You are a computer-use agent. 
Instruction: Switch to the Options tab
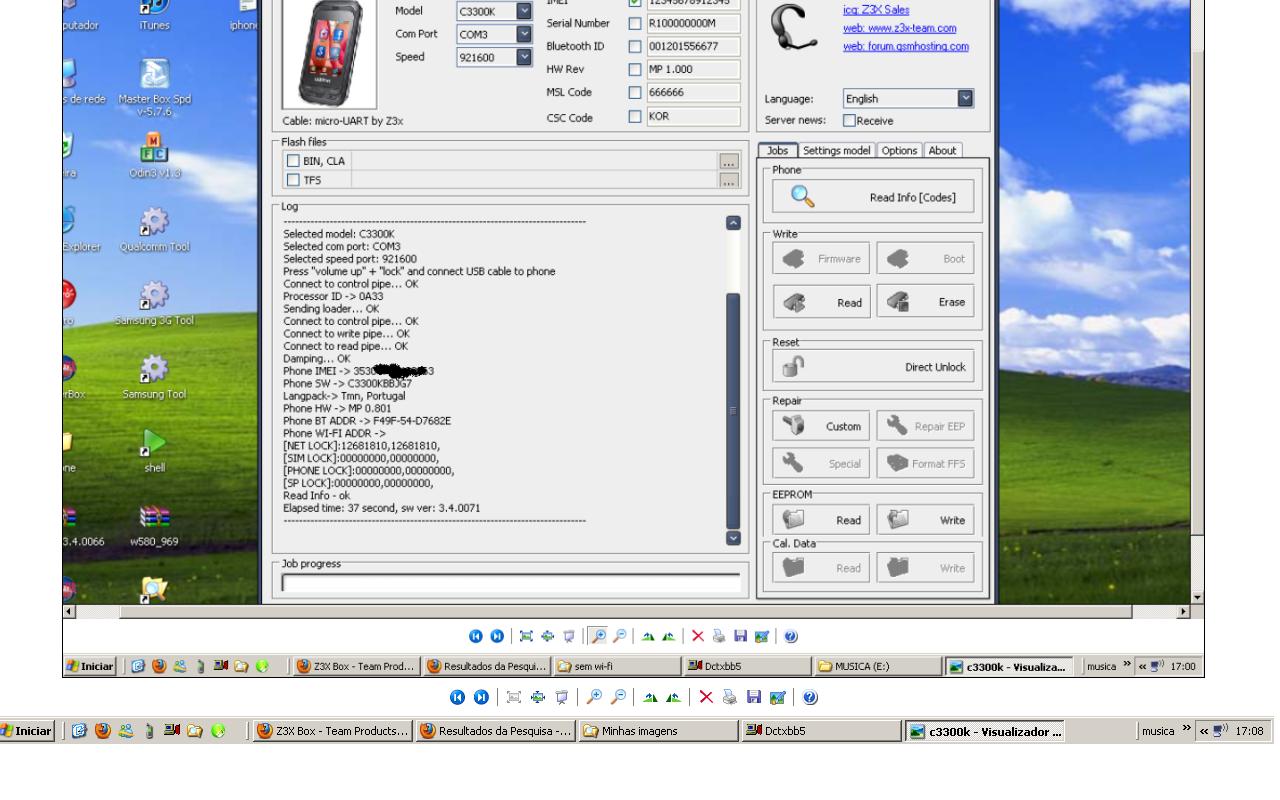[x=899, y=150]
